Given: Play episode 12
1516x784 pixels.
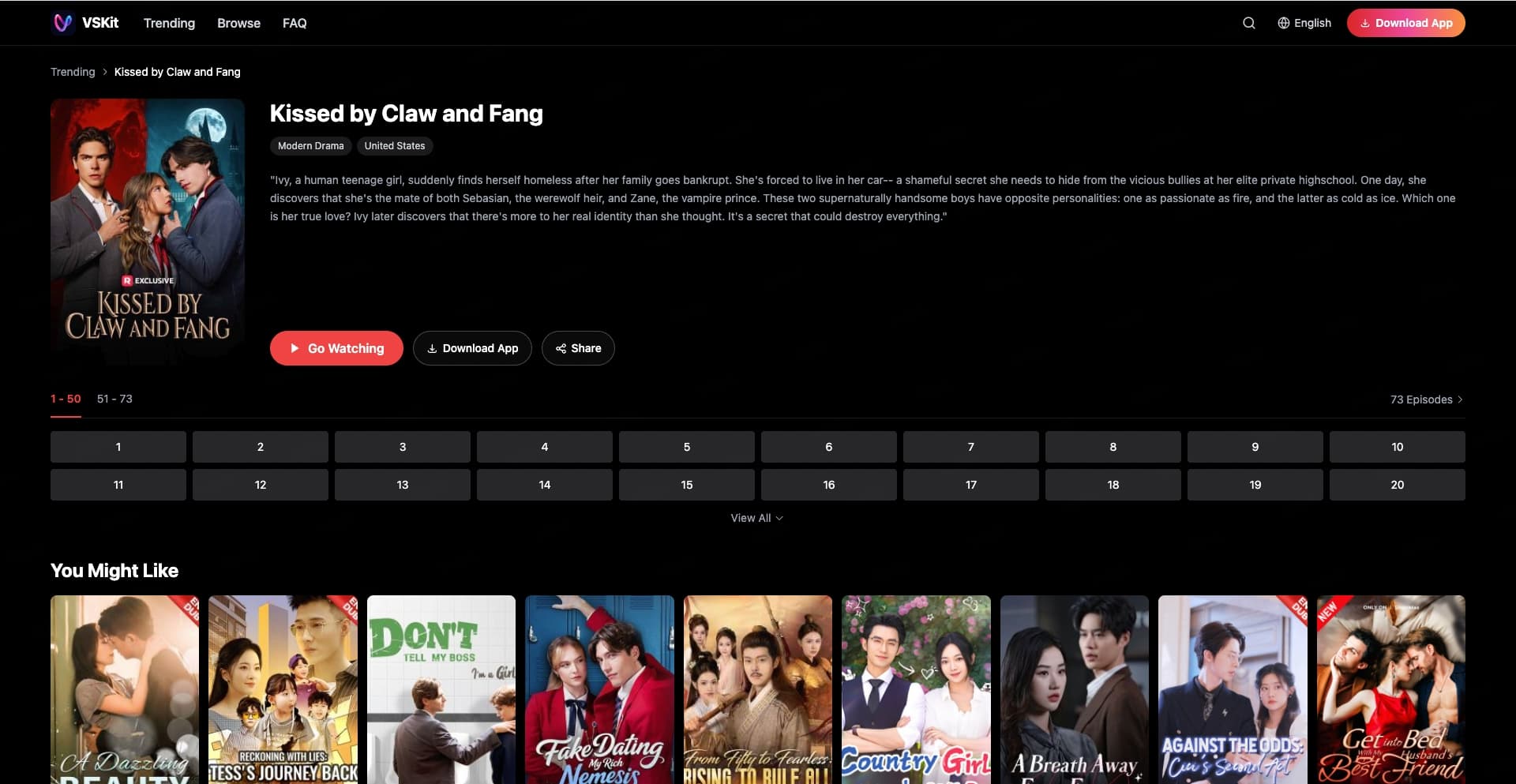Looking at the screenshot, I should (x=261, y=485).
